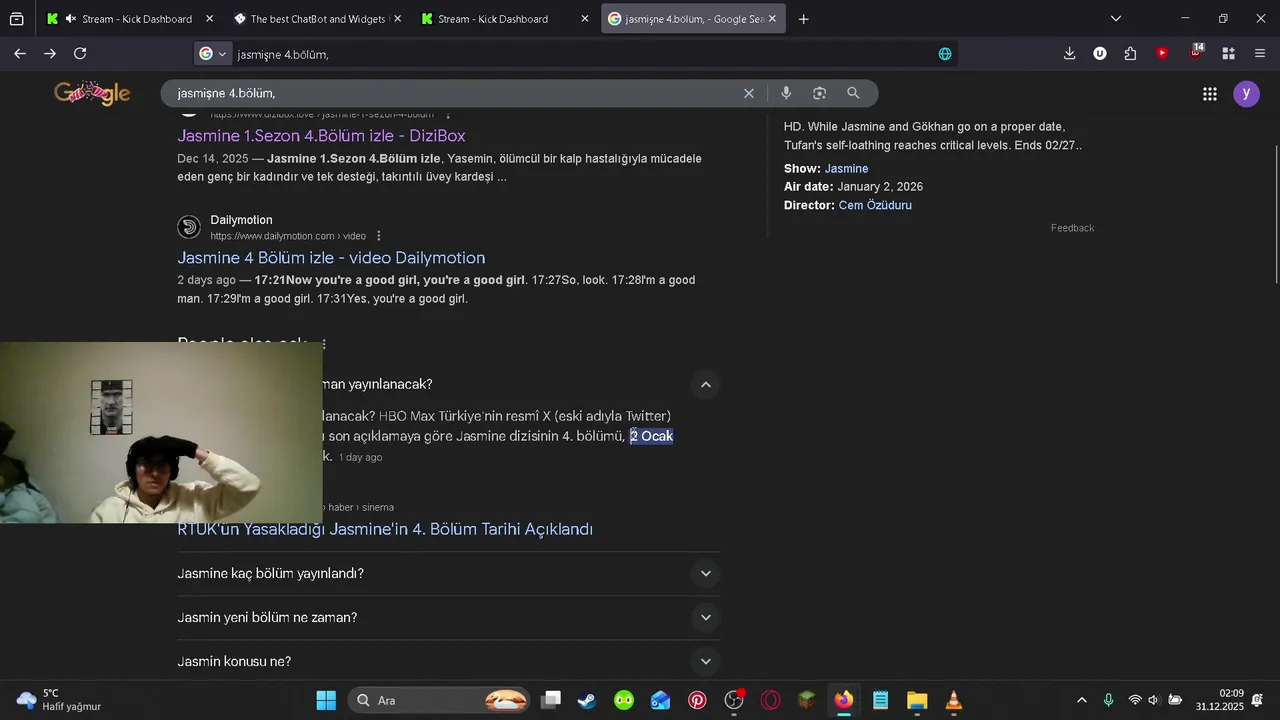Launch Opera GX from the taskbar

point(770,700)
